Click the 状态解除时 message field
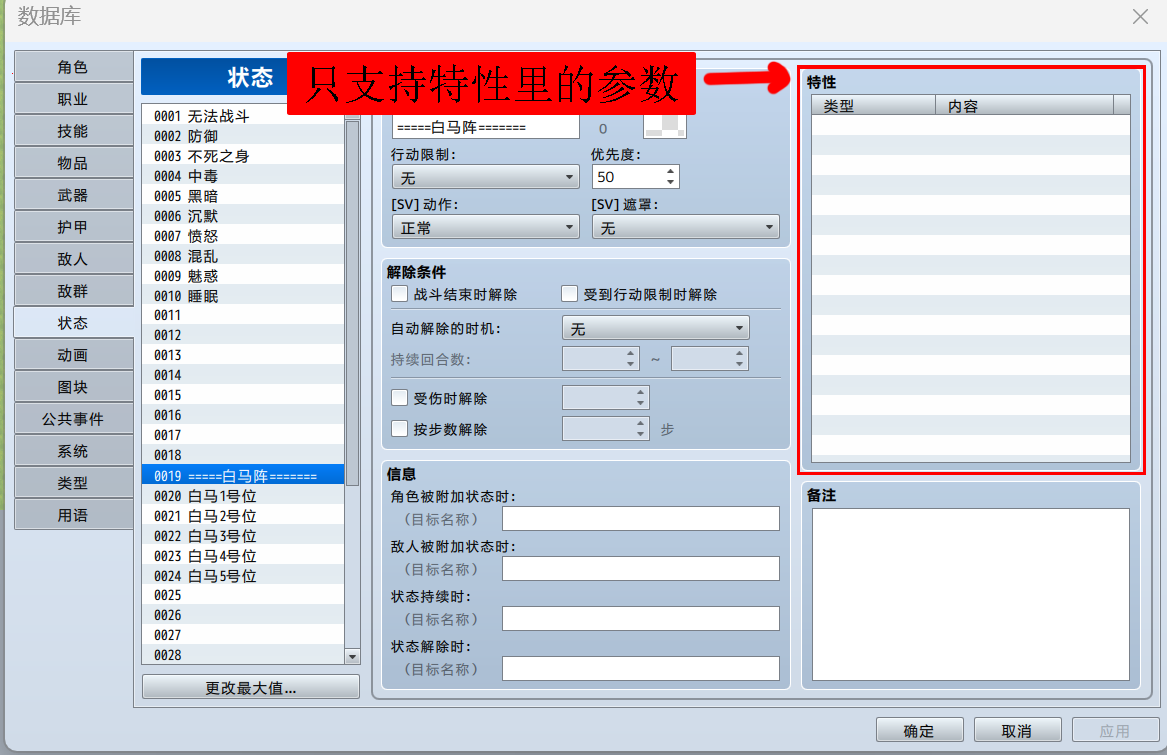Screen dimensions: 1167x755 point(641,668)
